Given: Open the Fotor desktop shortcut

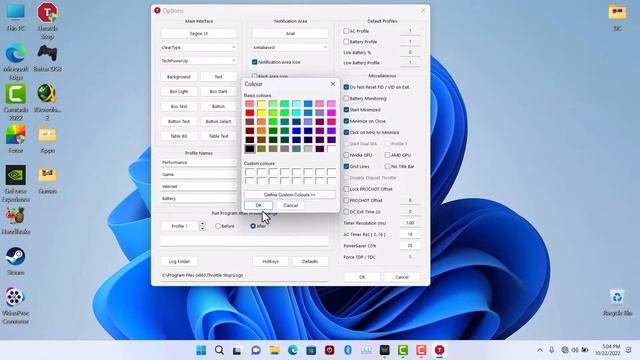Looking at the screenshot, I should [16, 140].
